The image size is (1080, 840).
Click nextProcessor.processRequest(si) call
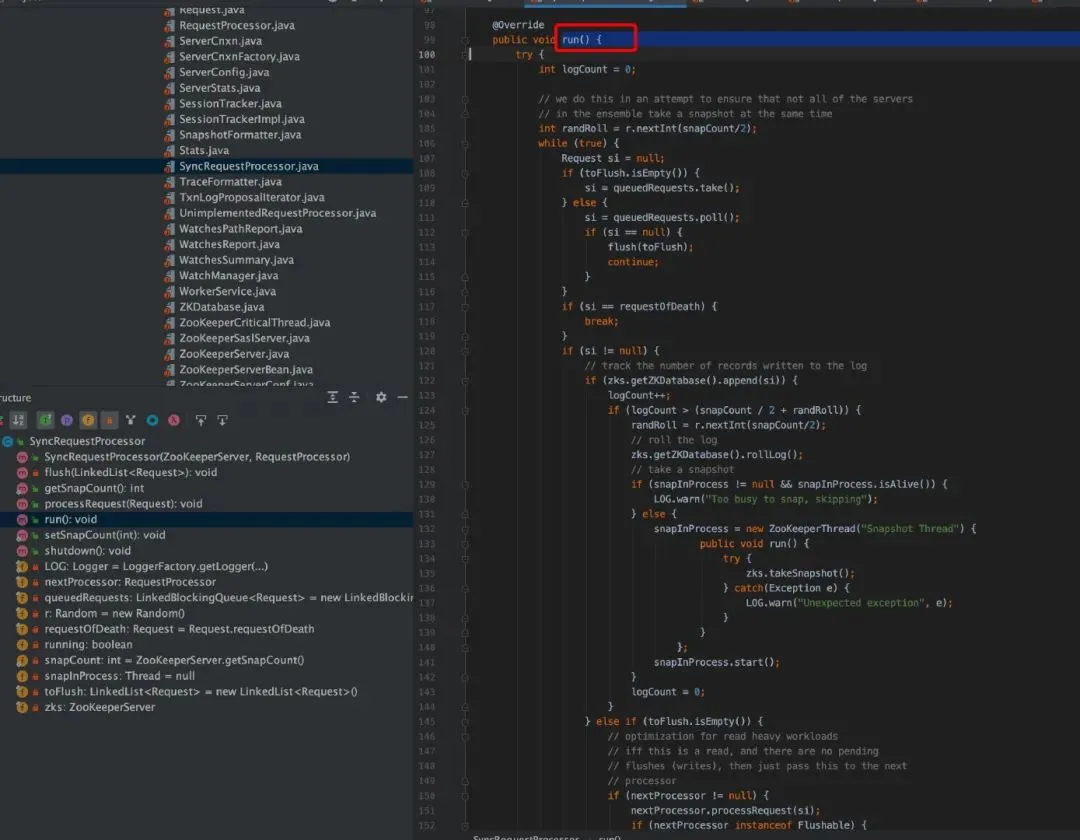tap(725, 810)
